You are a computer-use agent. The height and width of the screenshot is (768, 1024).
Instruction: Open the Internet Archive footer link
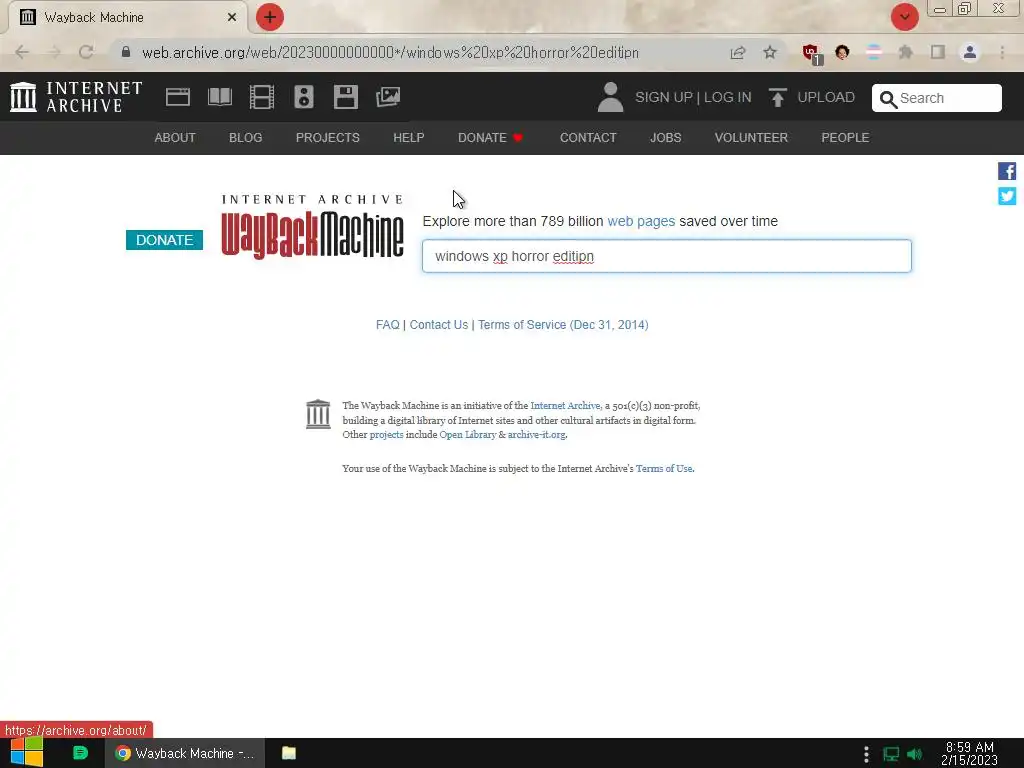565,406
